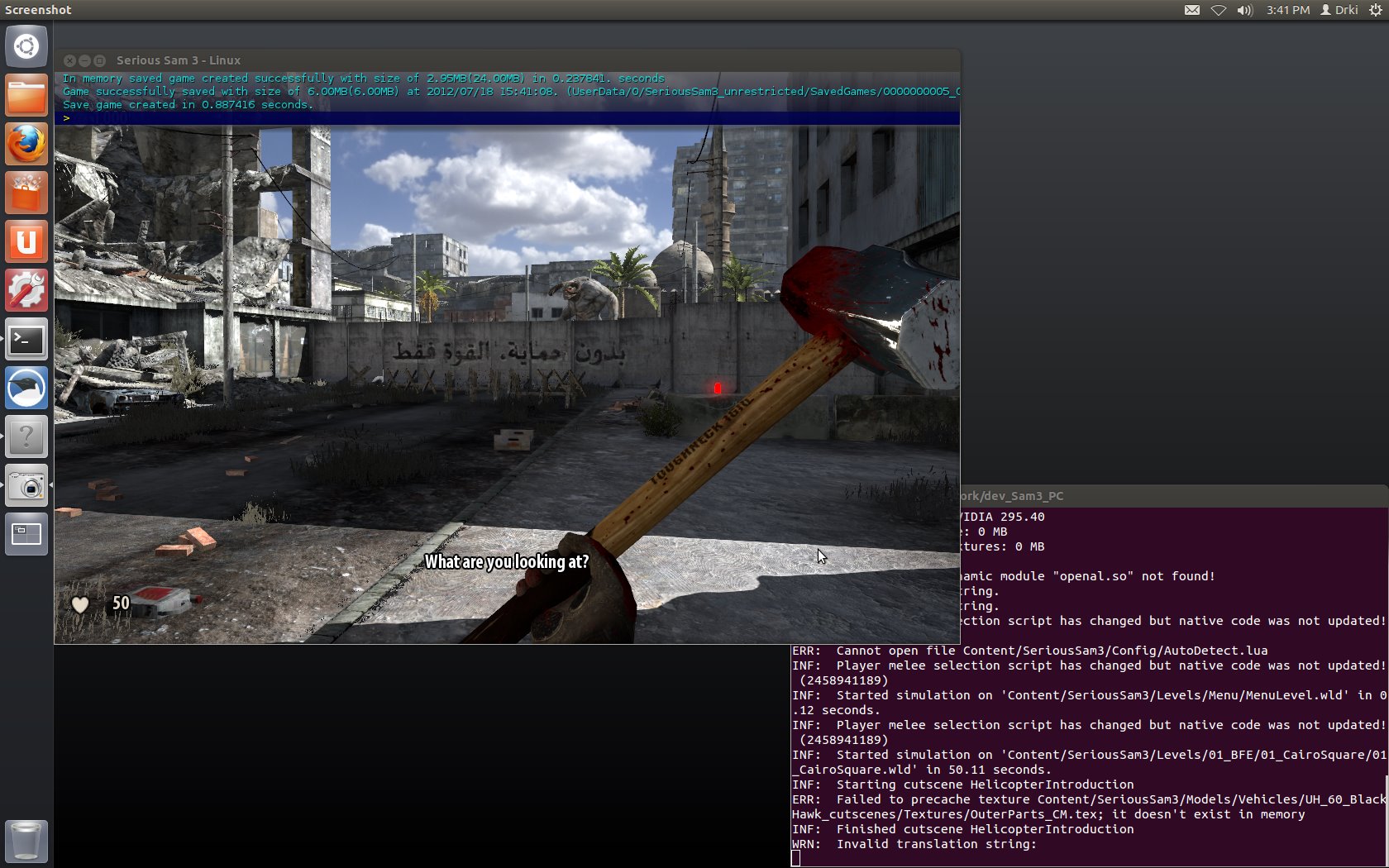Viewport: 1389px width, 868px height.
Task: Switch to the Terminal launcher icon
Action: tap(26, 340)
